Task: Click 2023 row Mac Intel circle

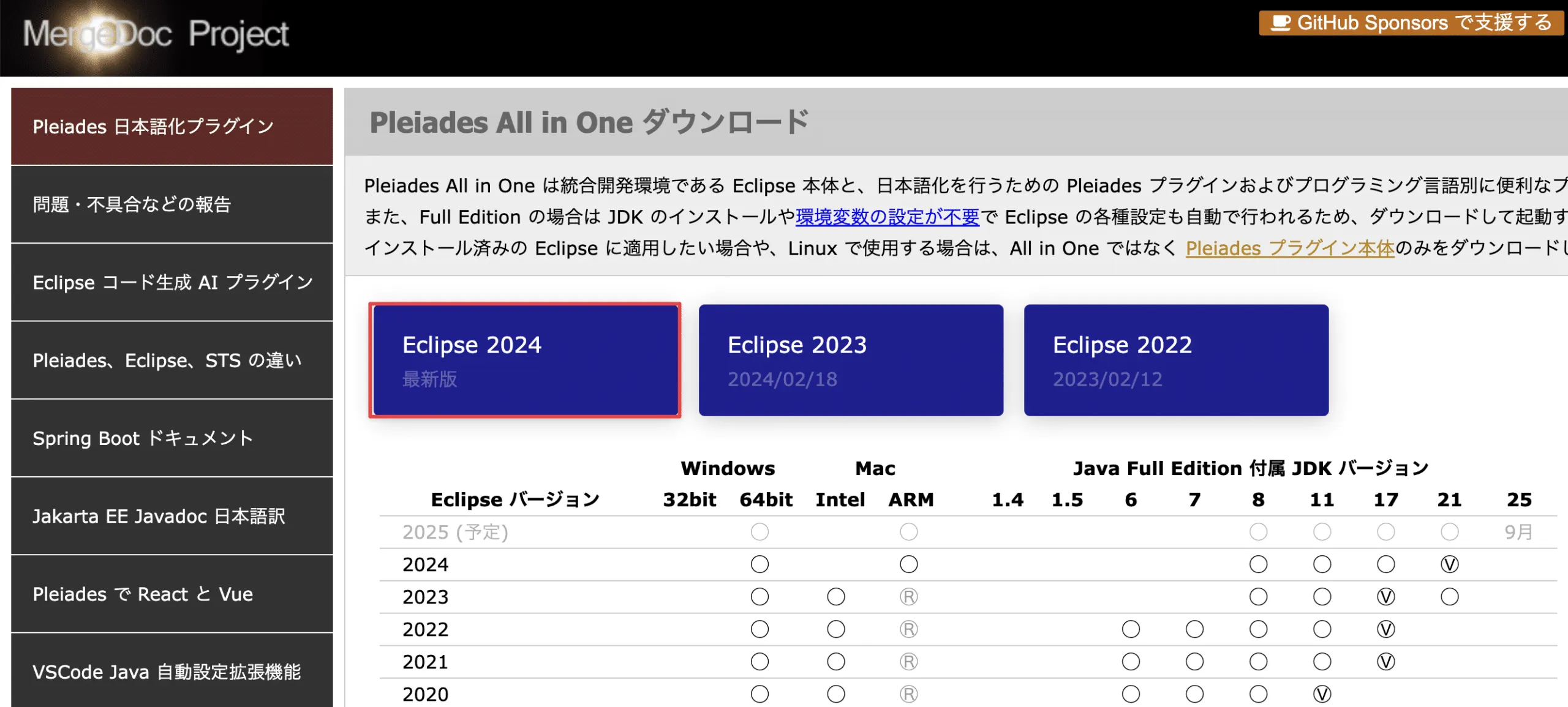Action: tap(836, 597)
